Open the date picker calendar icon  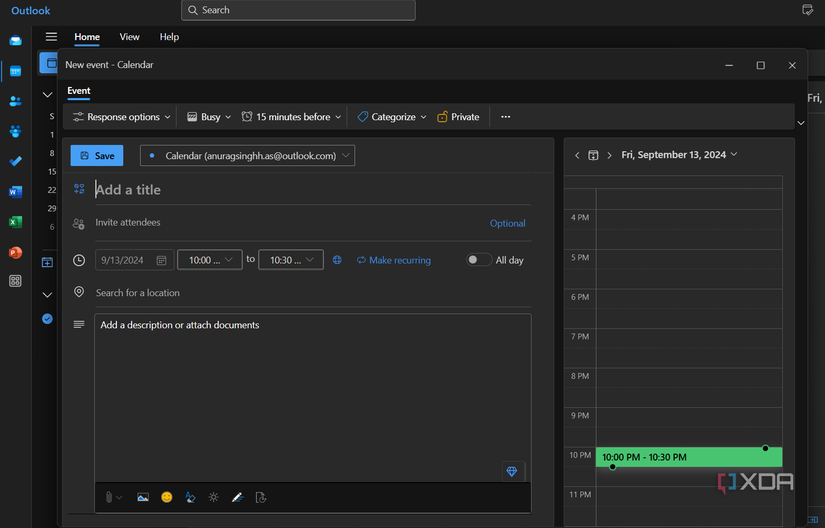(x=162, y=260)
